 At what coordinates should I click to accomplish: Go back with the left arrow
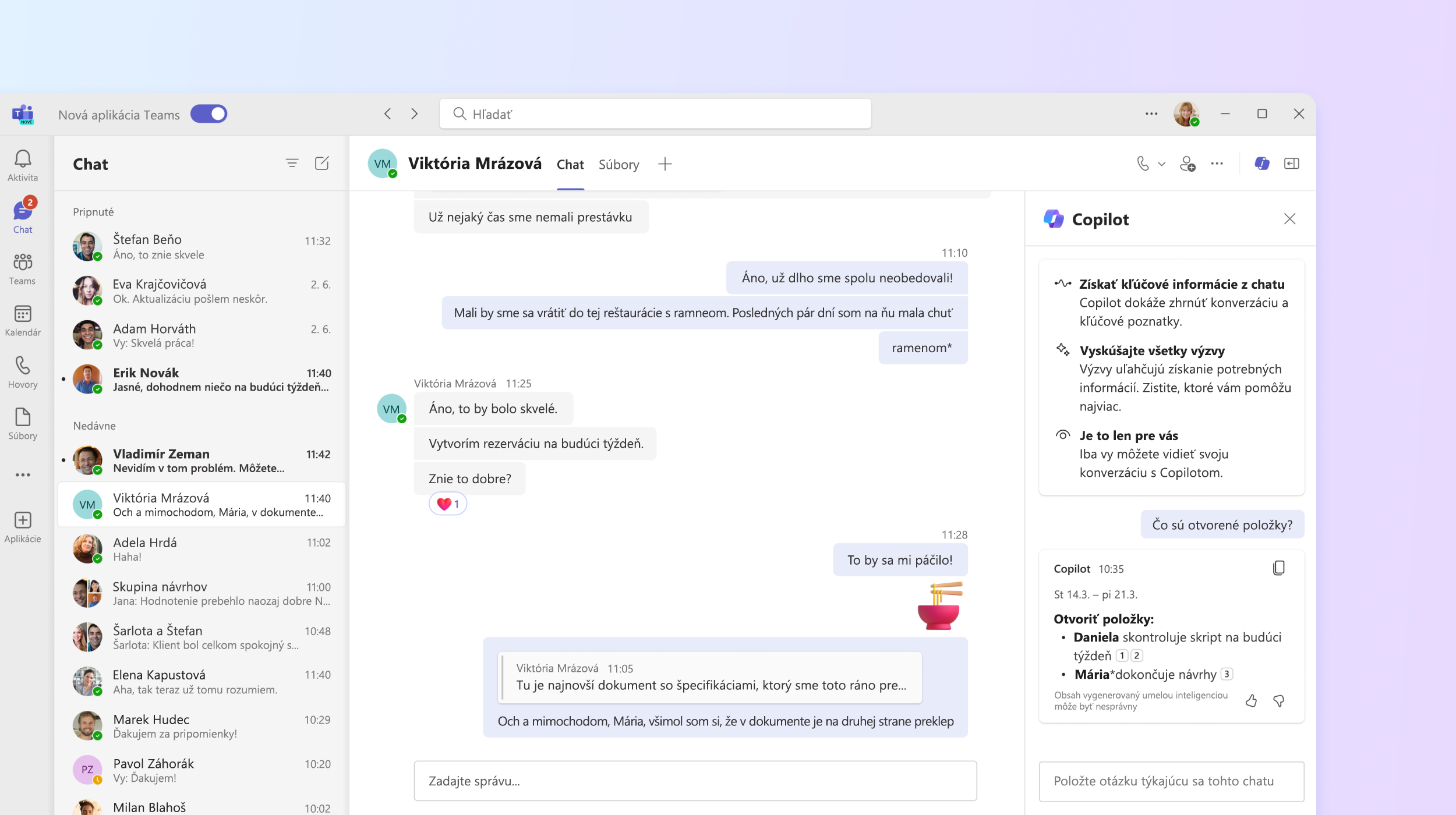click(x=387, y=114)
